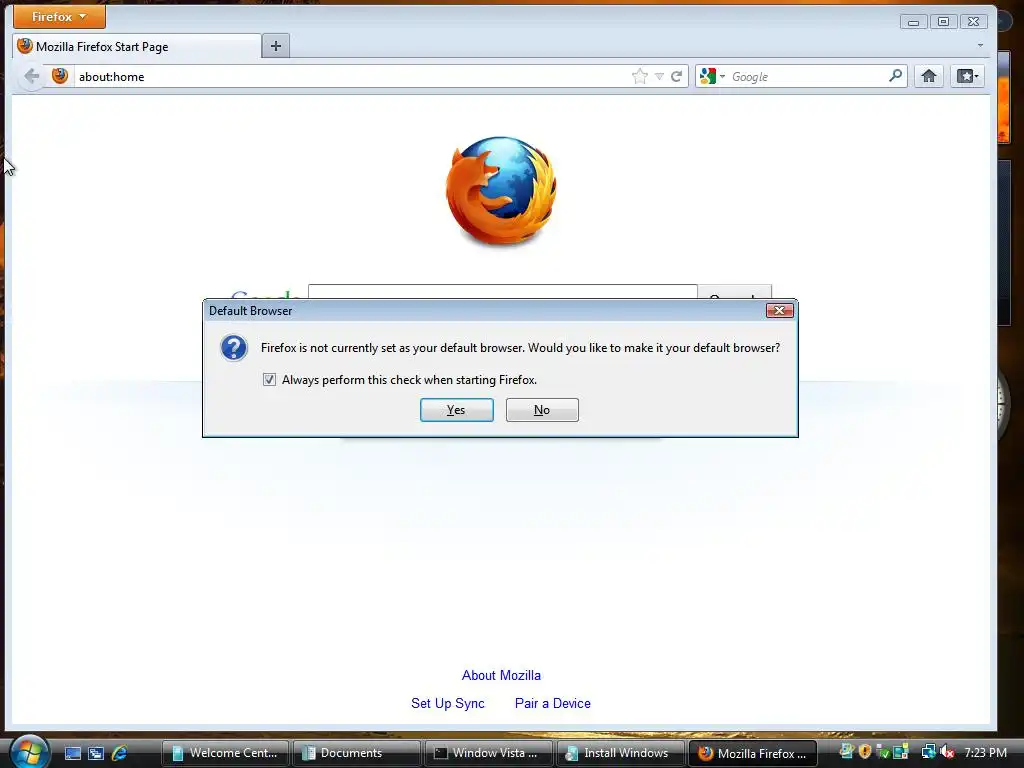The width and height of the screenshot is (1024, 768).
Task: Bookmark this page with the star icon
Action: (639, 76)
